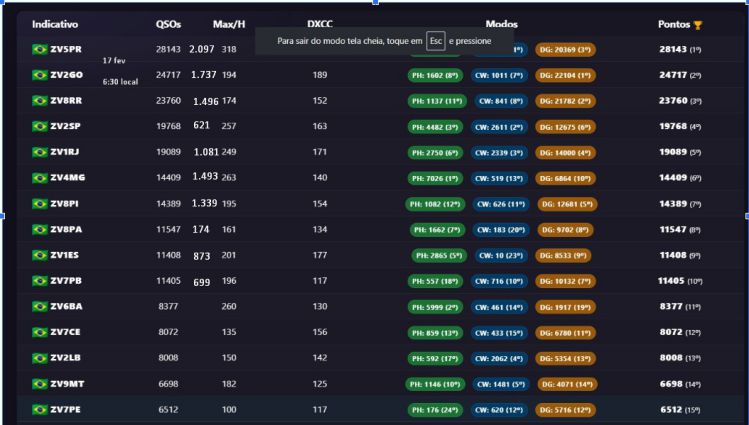Click the flag icon in ZV8PA row

pos(40,229)
